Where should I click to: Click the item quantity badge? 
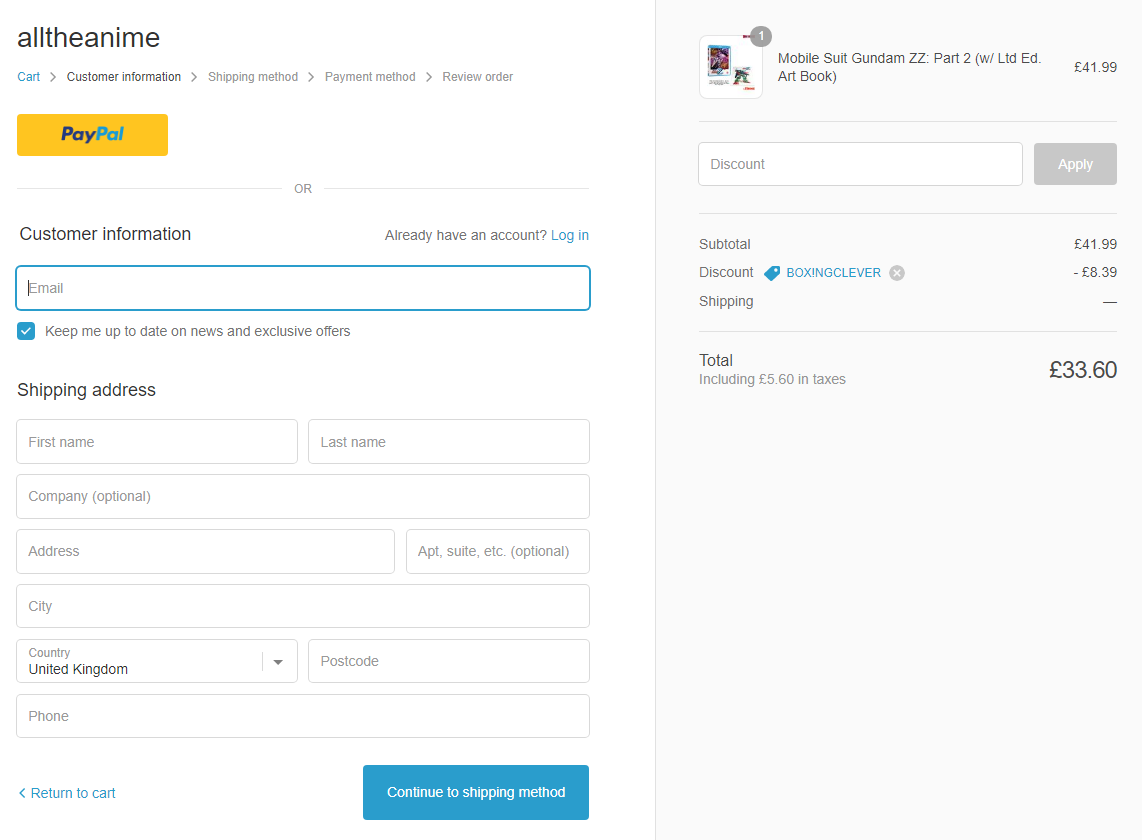click(x=761, y=36)
